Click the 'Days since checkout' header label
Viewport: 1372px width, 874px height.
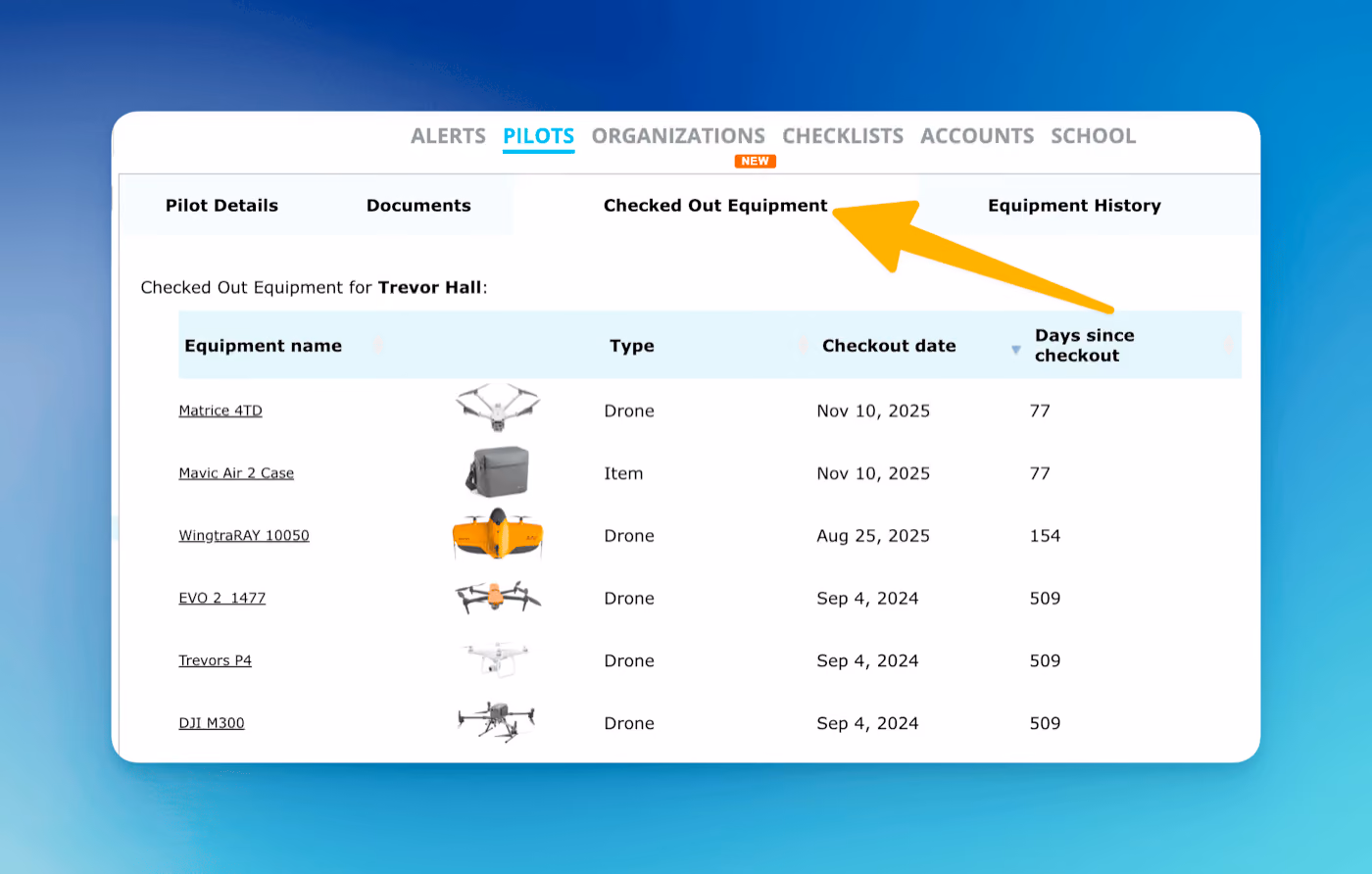pyautogui.click(x=1085, y=345)
